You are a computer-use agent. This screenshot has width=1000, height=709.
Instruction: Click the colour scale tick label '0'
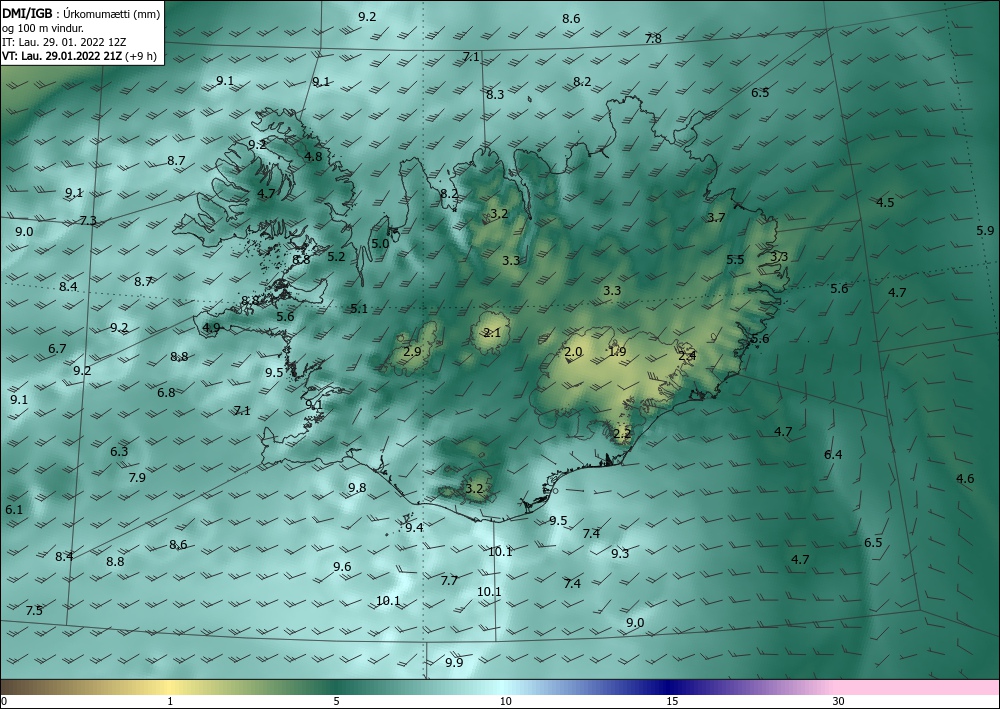(4, 701)
